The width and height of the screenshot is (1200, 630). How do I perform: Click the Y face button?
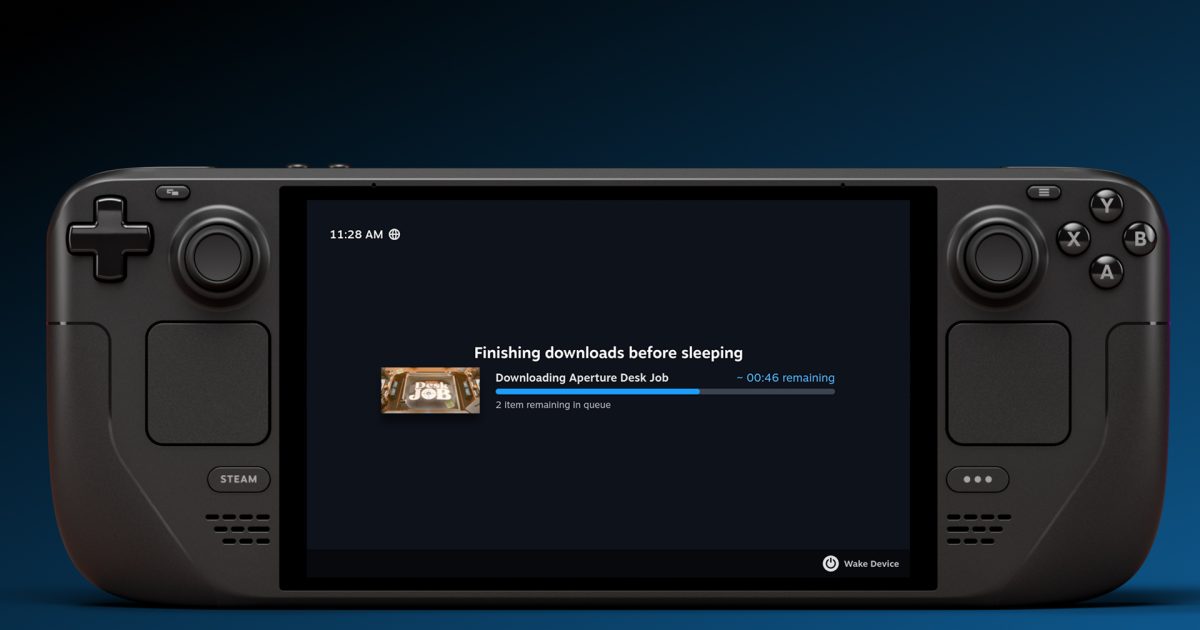1106,207
